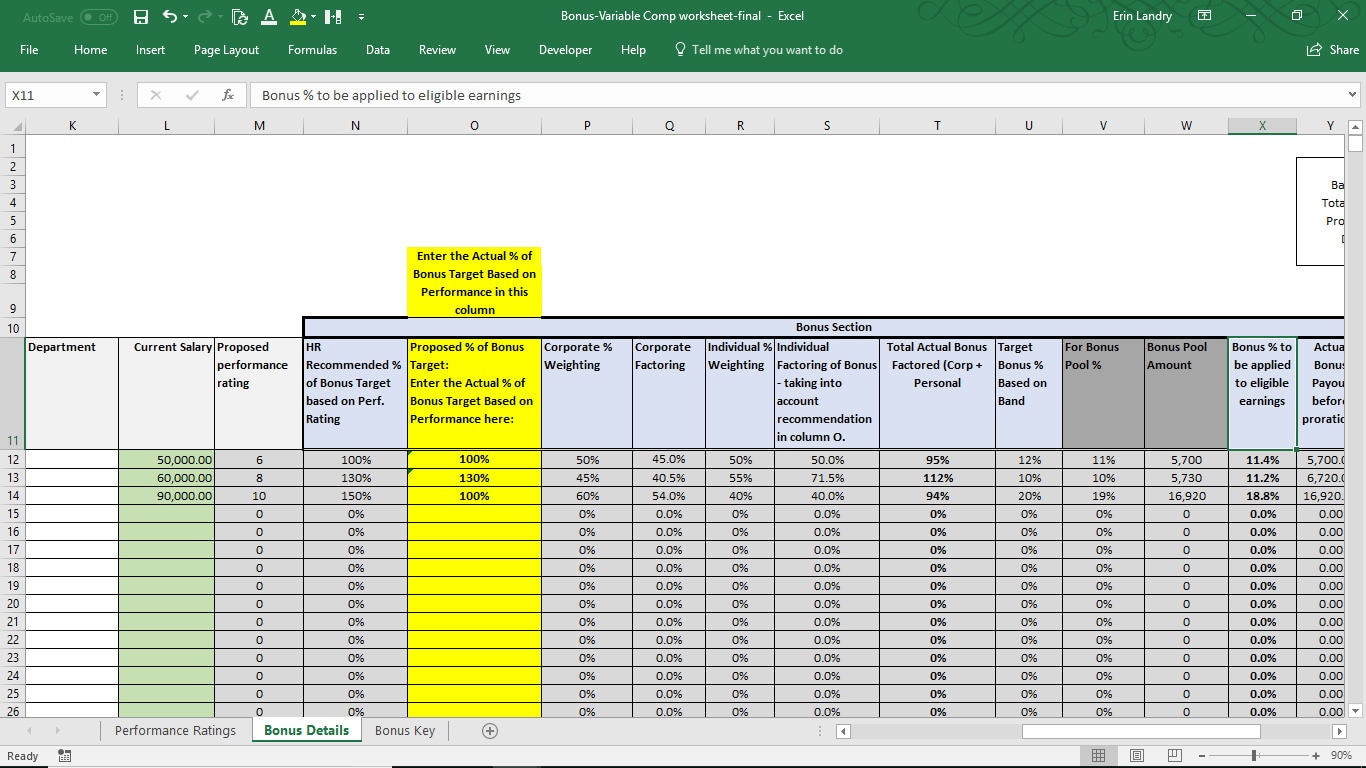Open the Help ribbon tab
1366x768 pixels.
coord(633,49)
